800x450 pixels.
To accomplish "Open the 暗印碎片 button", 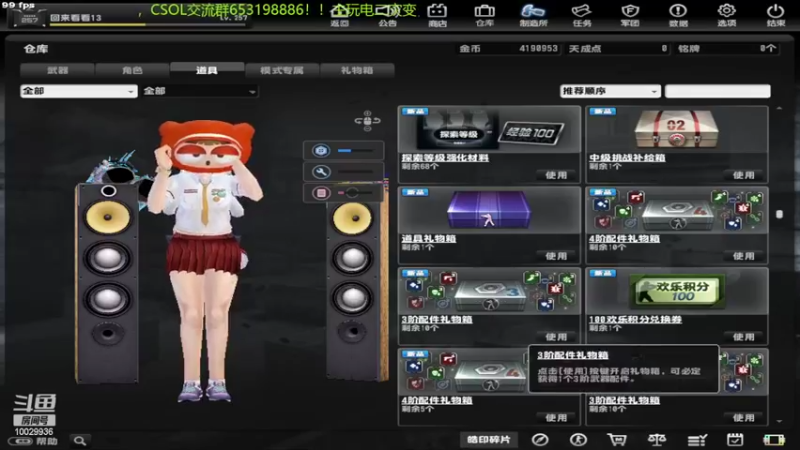I will (x=489, y=440).
